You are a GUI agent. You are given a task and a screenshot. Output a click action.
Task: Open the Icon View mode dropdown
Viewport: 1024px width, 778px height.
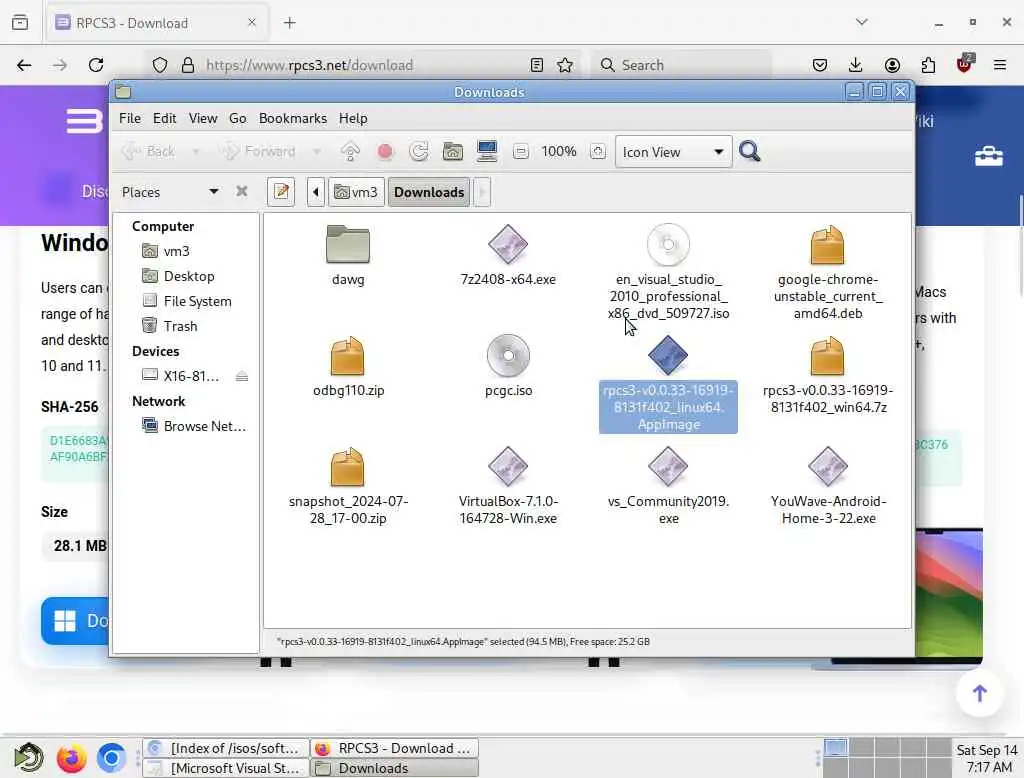coord(673,152)
